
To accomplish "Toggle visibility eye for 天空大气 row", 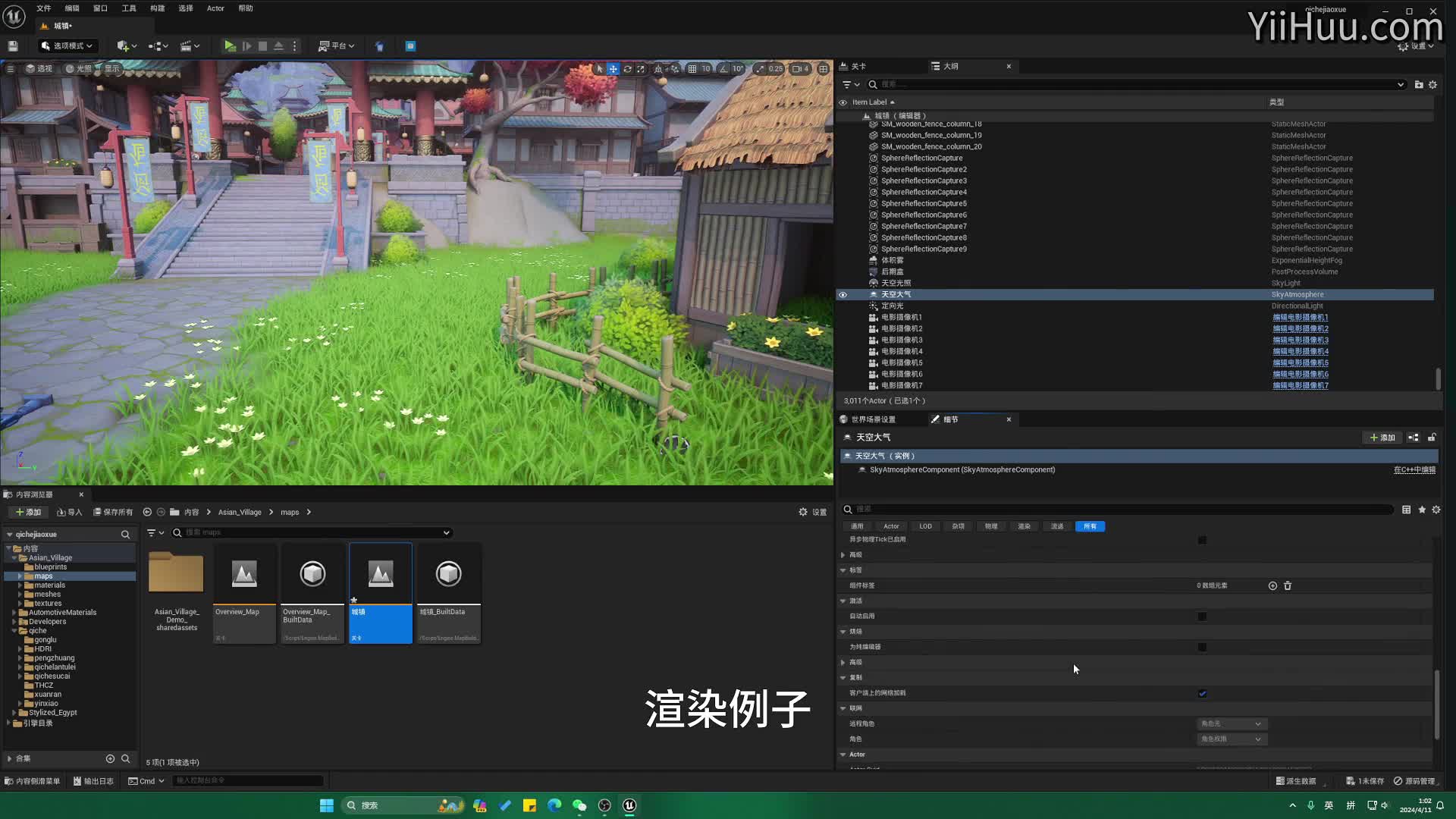I will (843, 295).
